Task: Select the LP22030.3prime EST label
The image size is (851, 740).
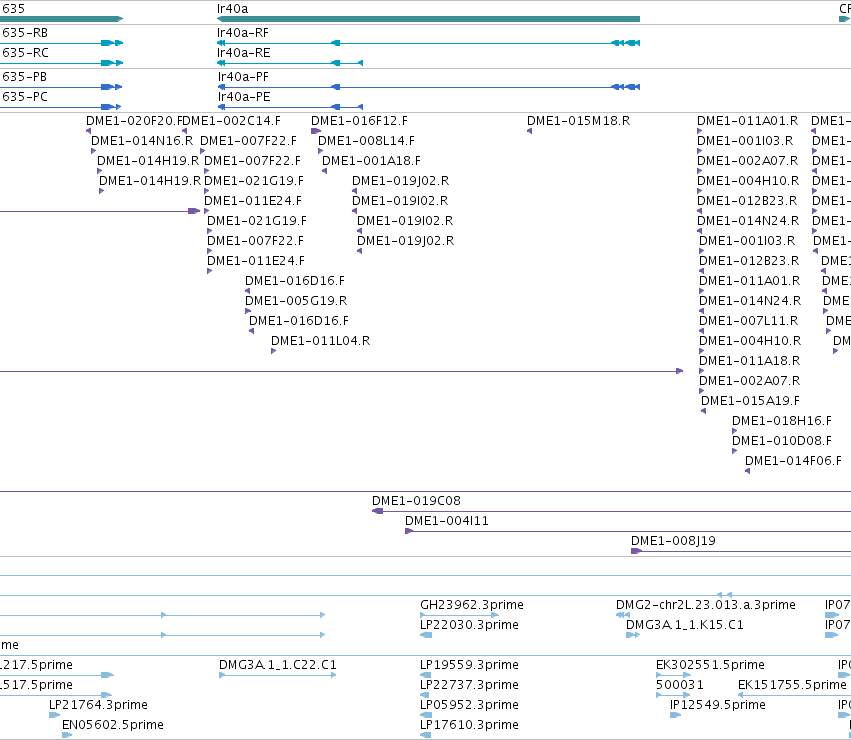Action: (469, 625)
